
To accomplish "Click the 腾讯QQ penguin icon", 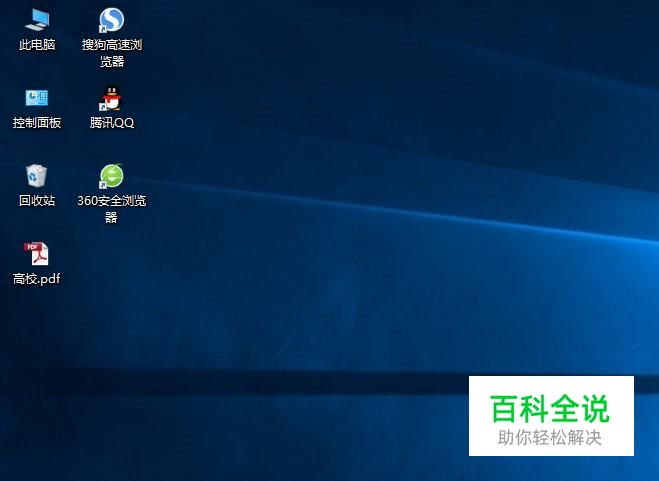I will click(x=111, y=98).
